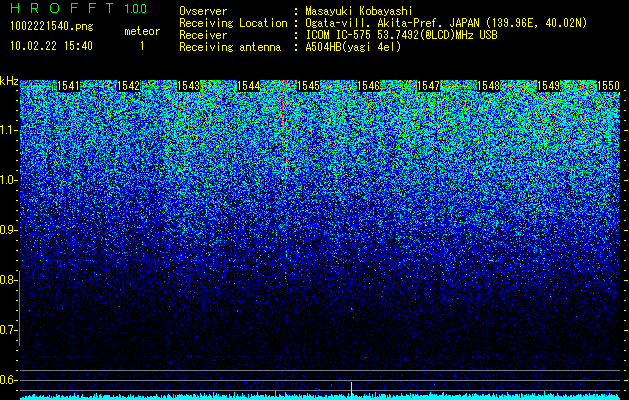The width and height of the screenshot is (629, 400).
Task: Click the 1549 time marker
Action: tap(548, 86)
